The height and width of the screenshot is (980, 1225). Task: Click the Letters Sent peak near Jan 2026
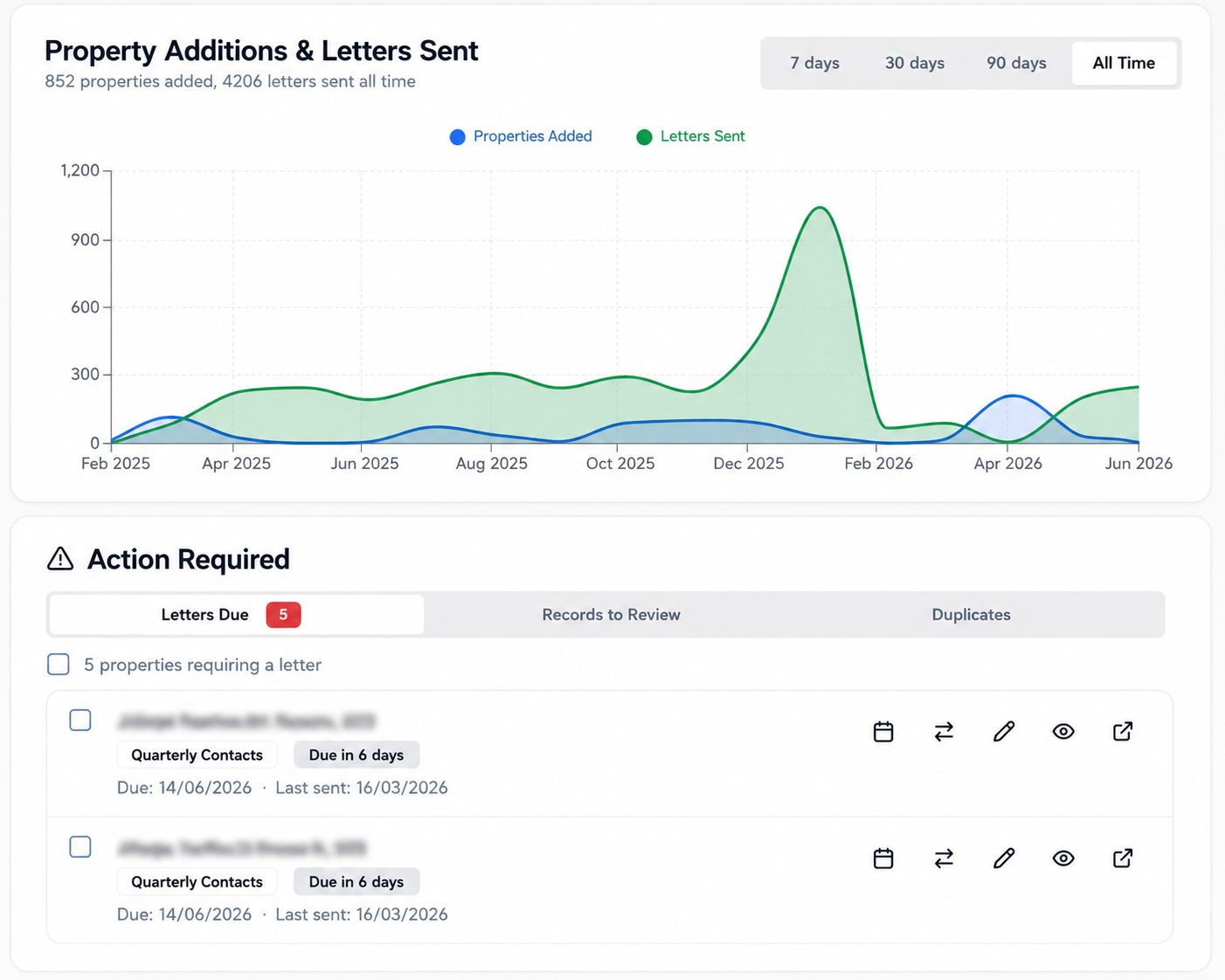coord(820,208)
